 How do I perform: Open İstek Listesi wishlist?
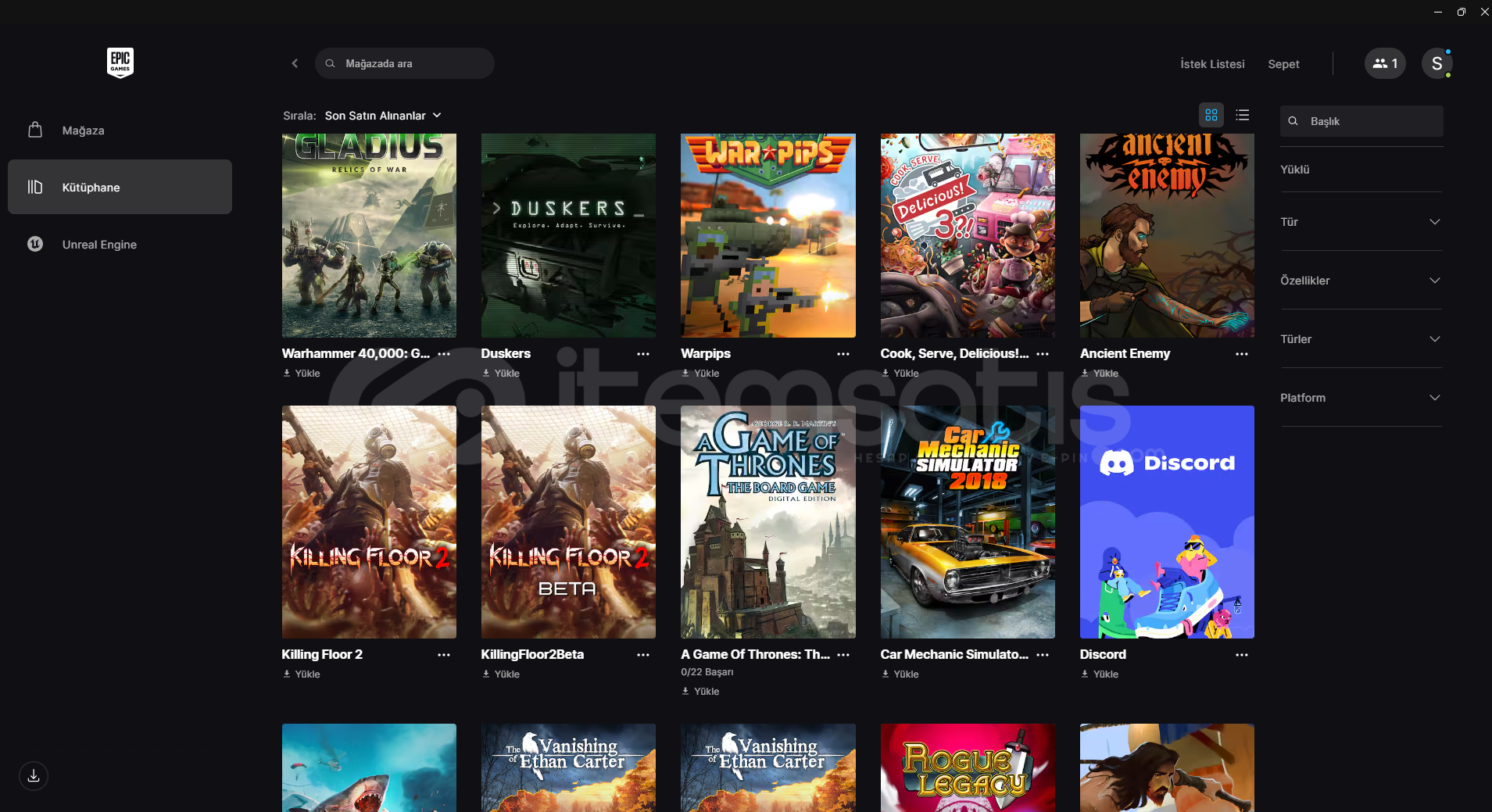pos(1212,64)
